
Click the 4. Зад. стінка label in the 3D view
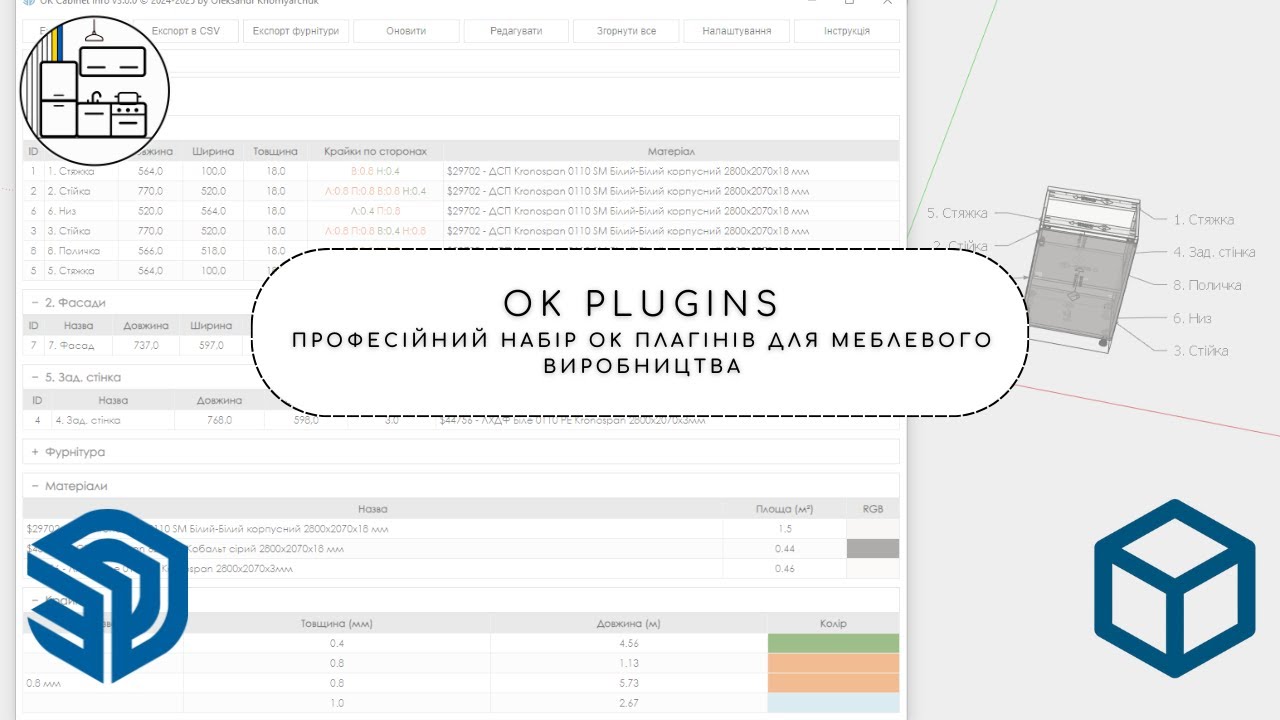click(1214, 252)
